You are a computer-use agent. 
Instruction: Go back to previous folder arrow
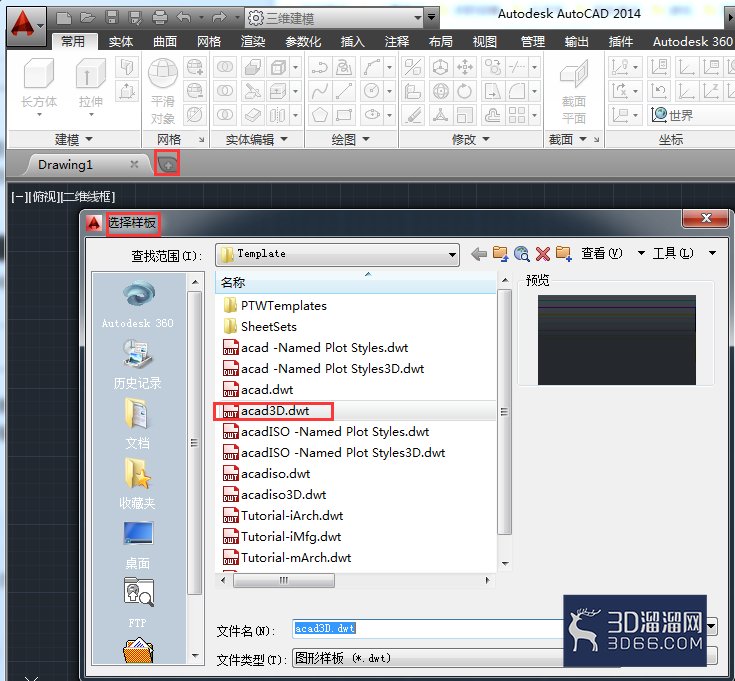tap(479, 254)
